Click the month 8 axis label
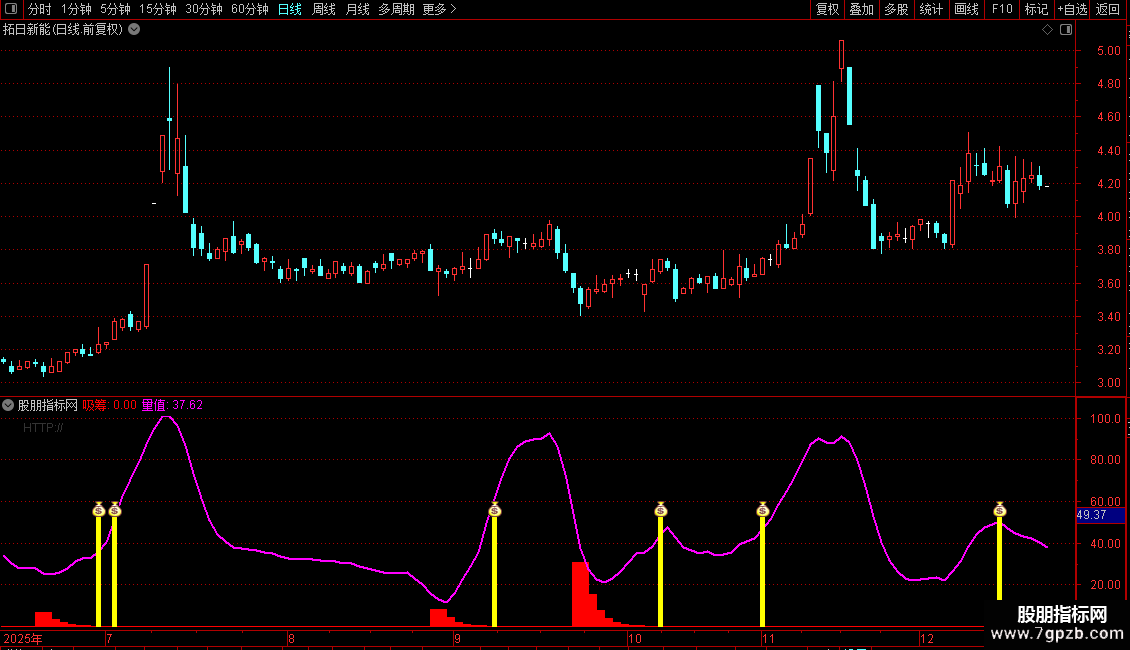1130x650 pixels. point(291,638)
